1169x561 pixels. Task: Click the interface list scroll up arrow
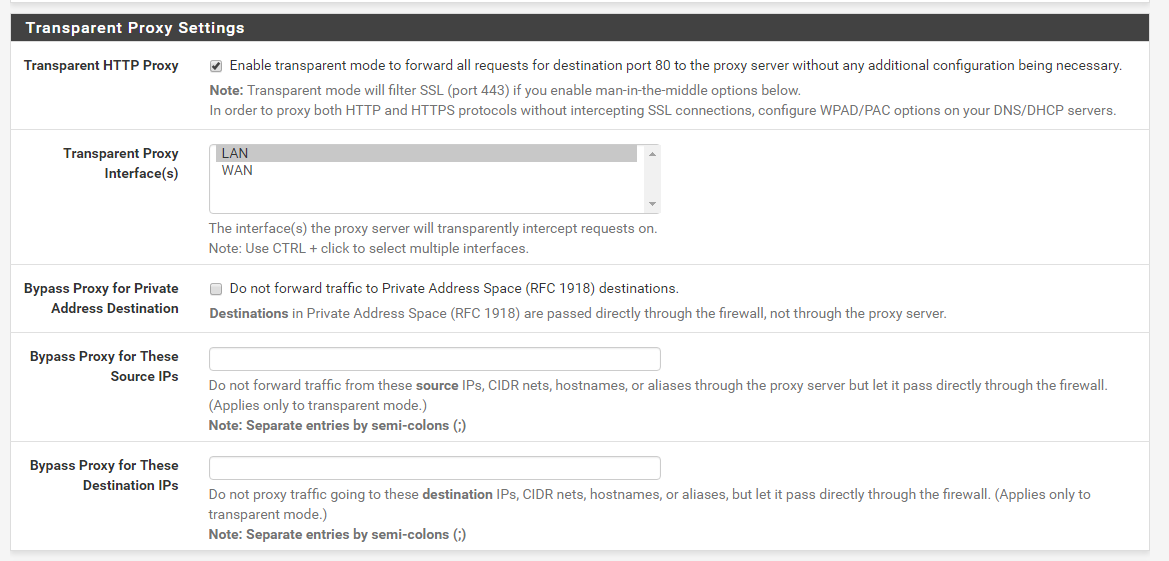[652, 154]
